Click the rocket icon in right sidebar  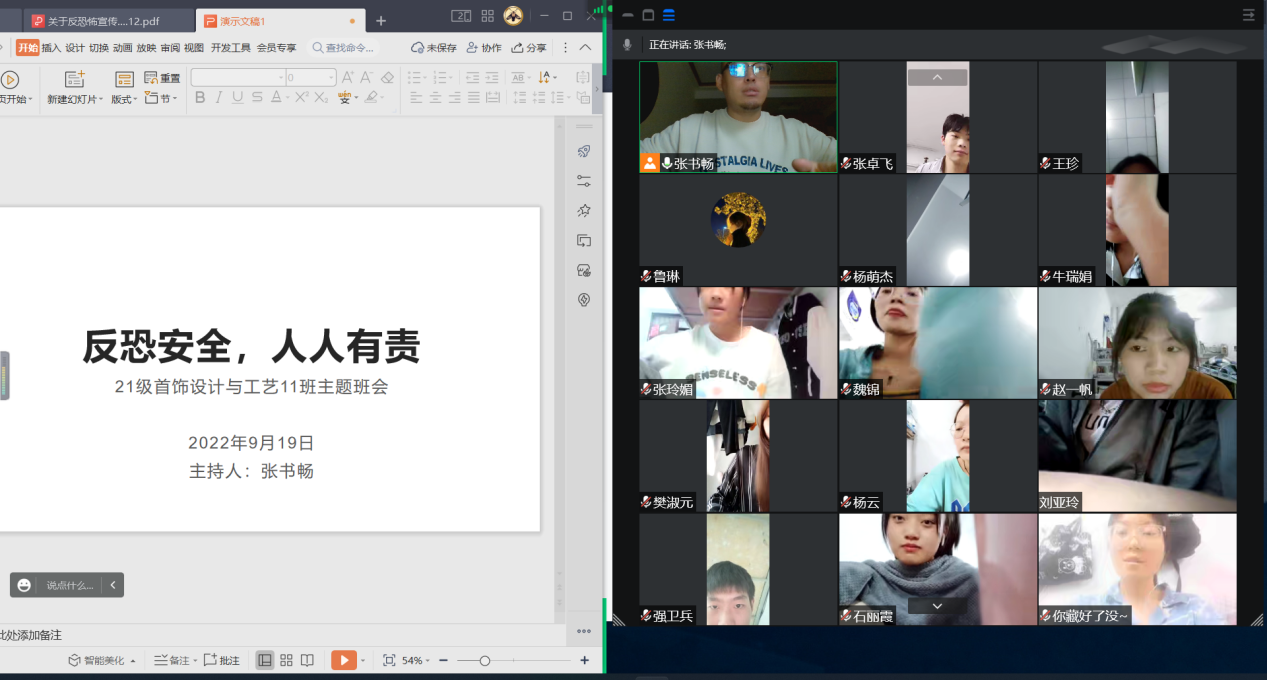click(x=584, y=151)
